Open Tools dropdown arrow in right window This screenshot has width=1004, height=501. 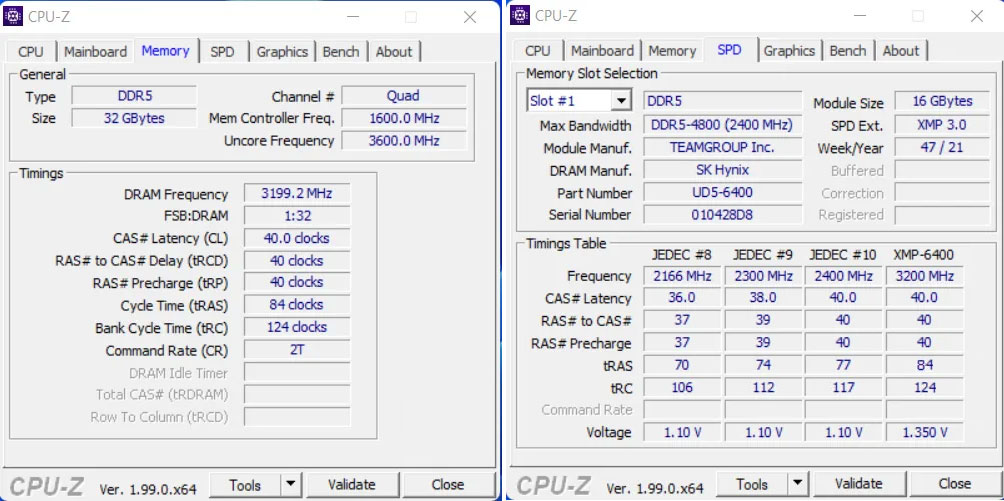tap(797, 484)
